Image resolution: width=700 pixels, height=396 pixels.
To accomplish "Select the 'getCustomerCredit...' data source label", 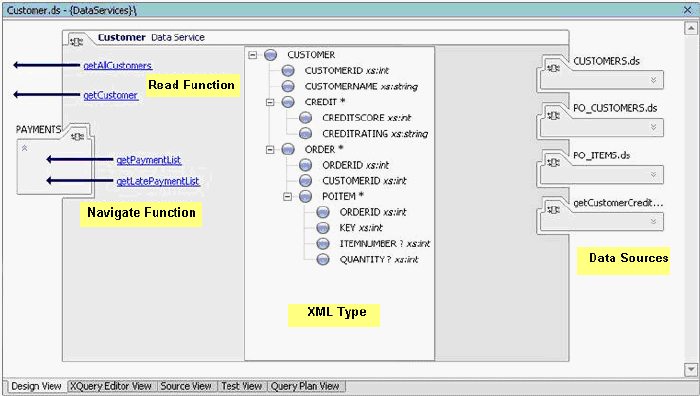I will 618,203.
